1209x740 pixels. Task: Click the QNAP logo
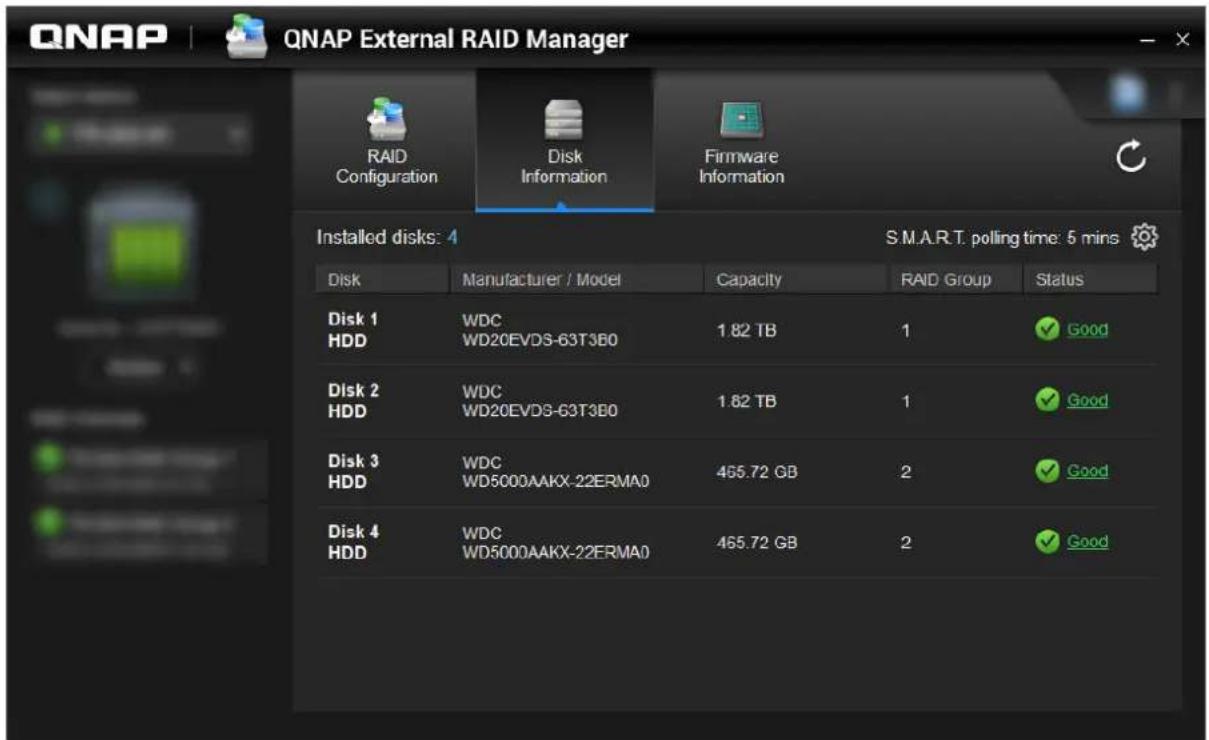point(98,38)
